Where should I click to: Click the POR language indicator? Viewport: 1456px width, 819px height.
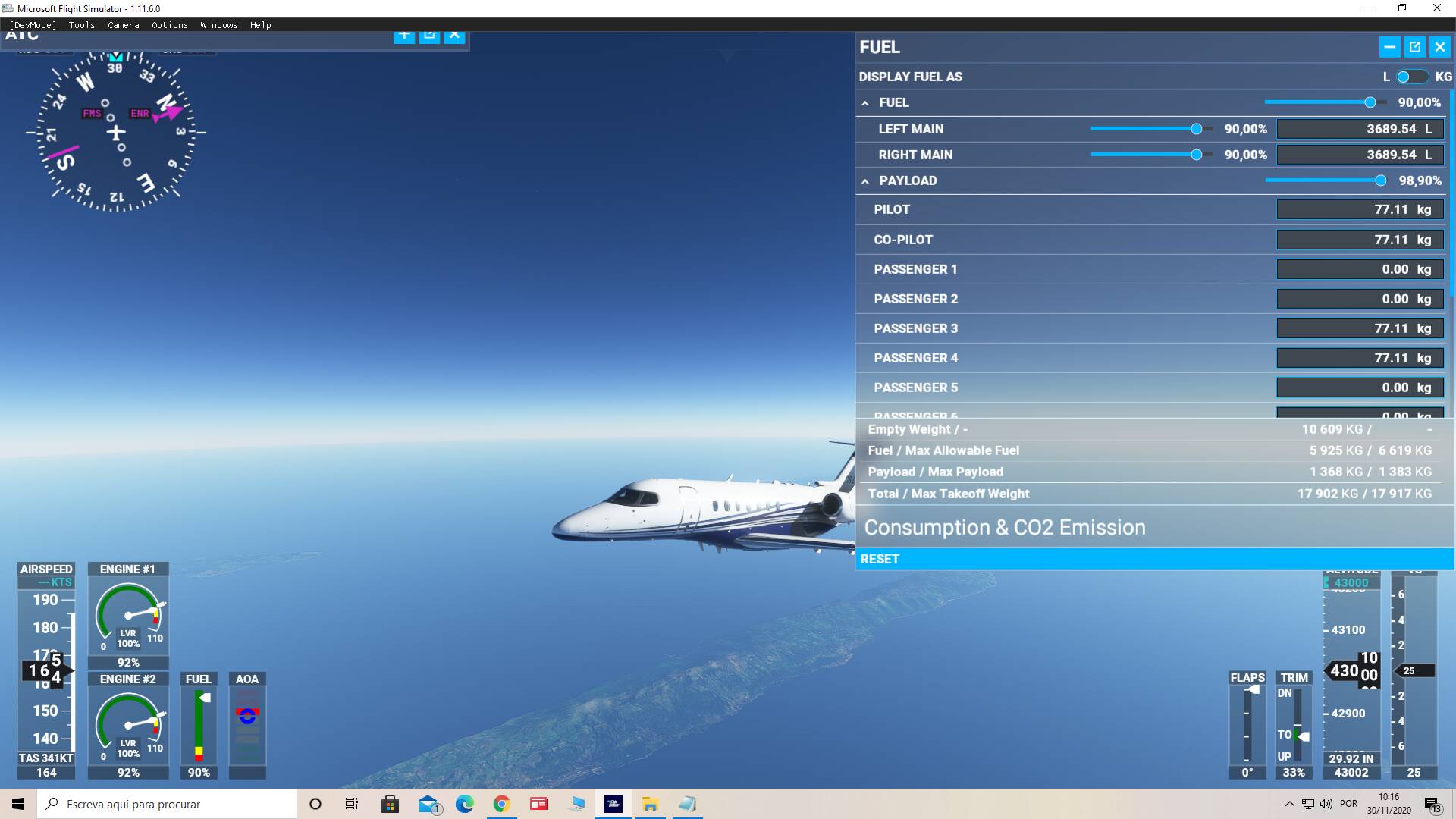[x=1349, y=804]
